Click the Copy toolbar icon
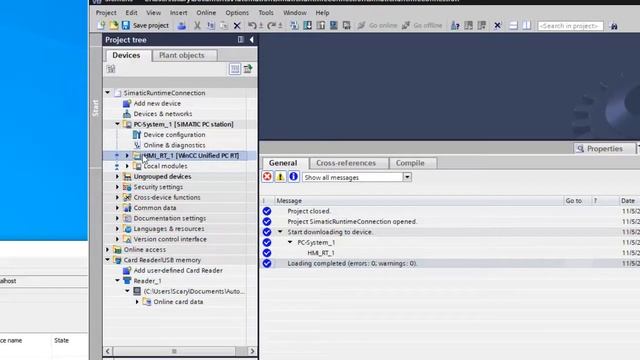Viewport: 640px width, 360px height. 211,26
